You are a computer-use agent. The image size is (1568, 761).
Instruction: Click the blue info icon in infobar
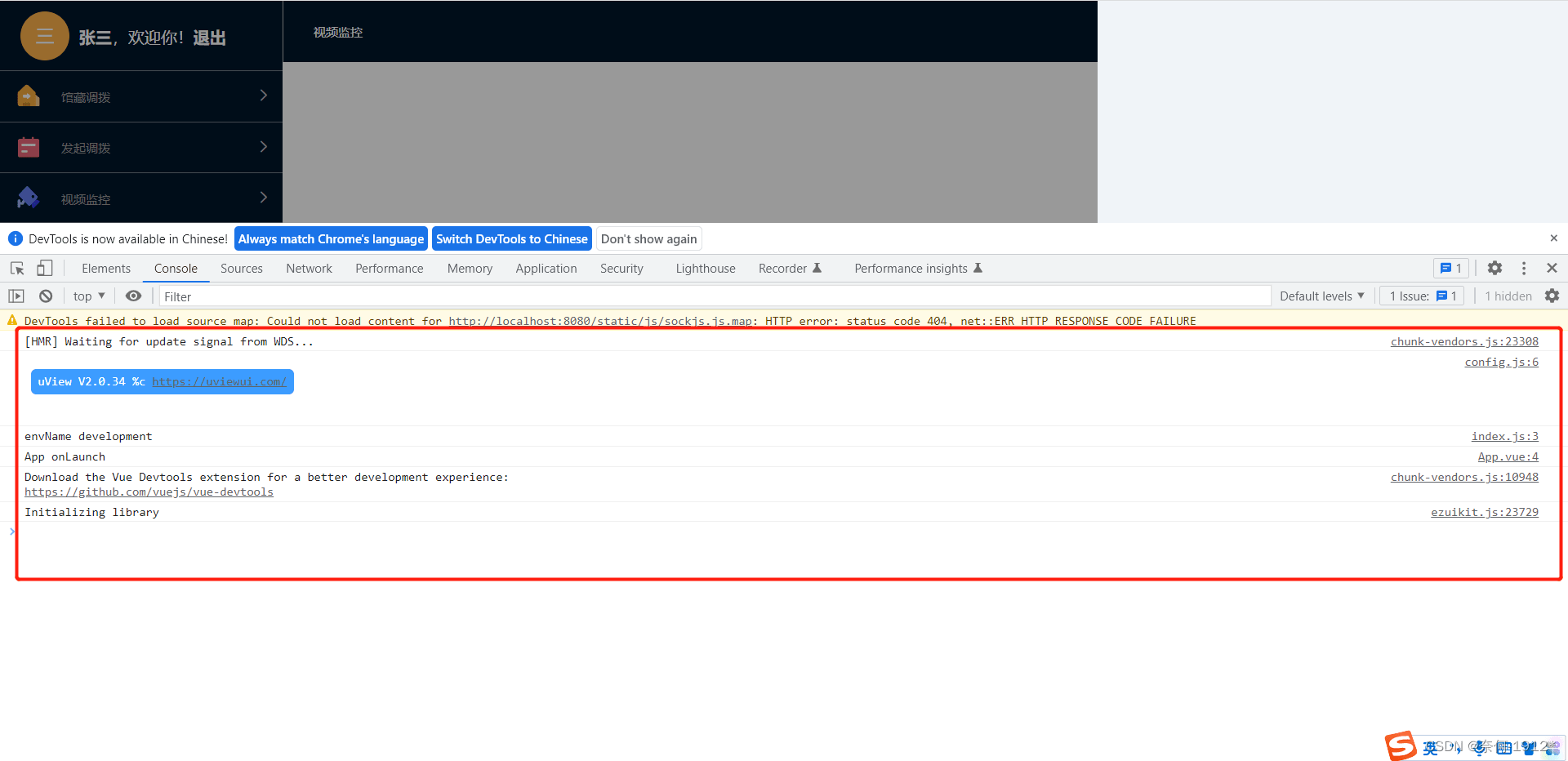click(x=16, y=238)
